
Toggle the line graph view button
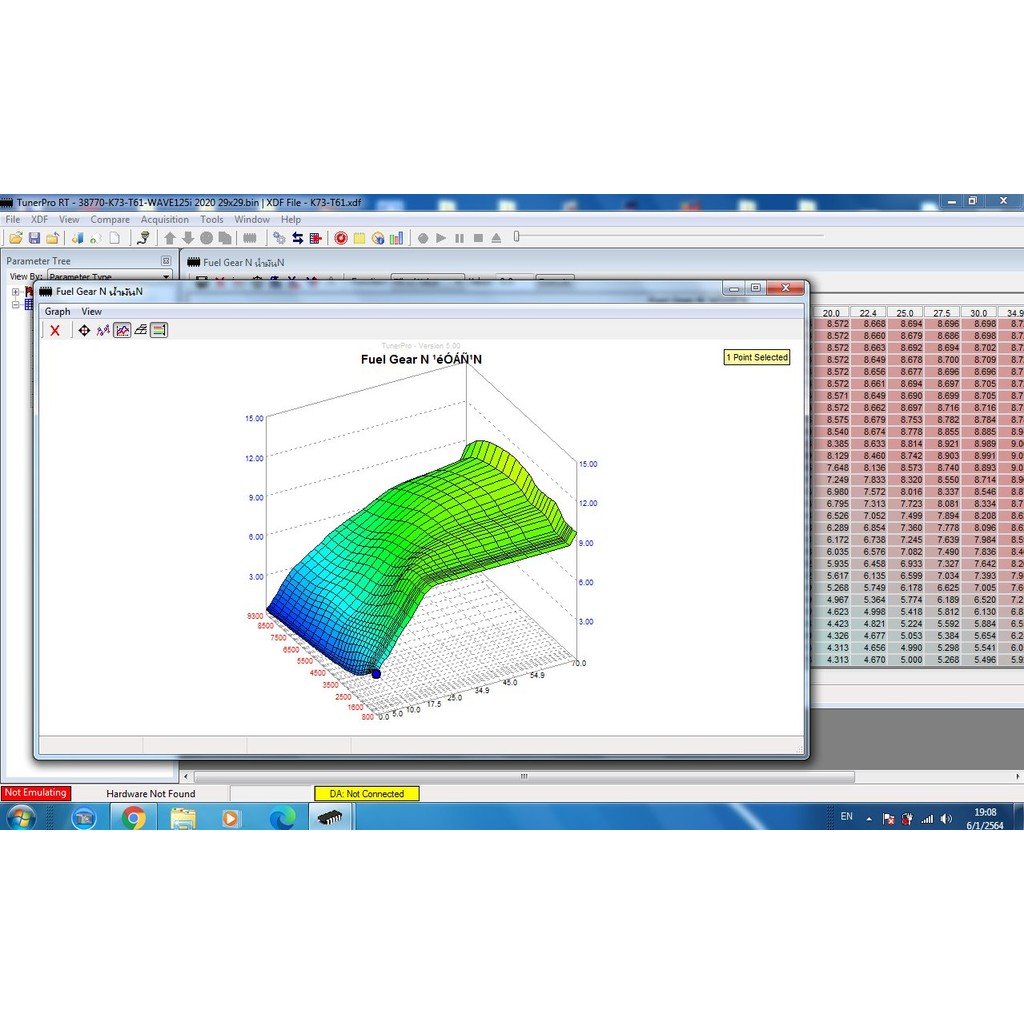point(122,330)
